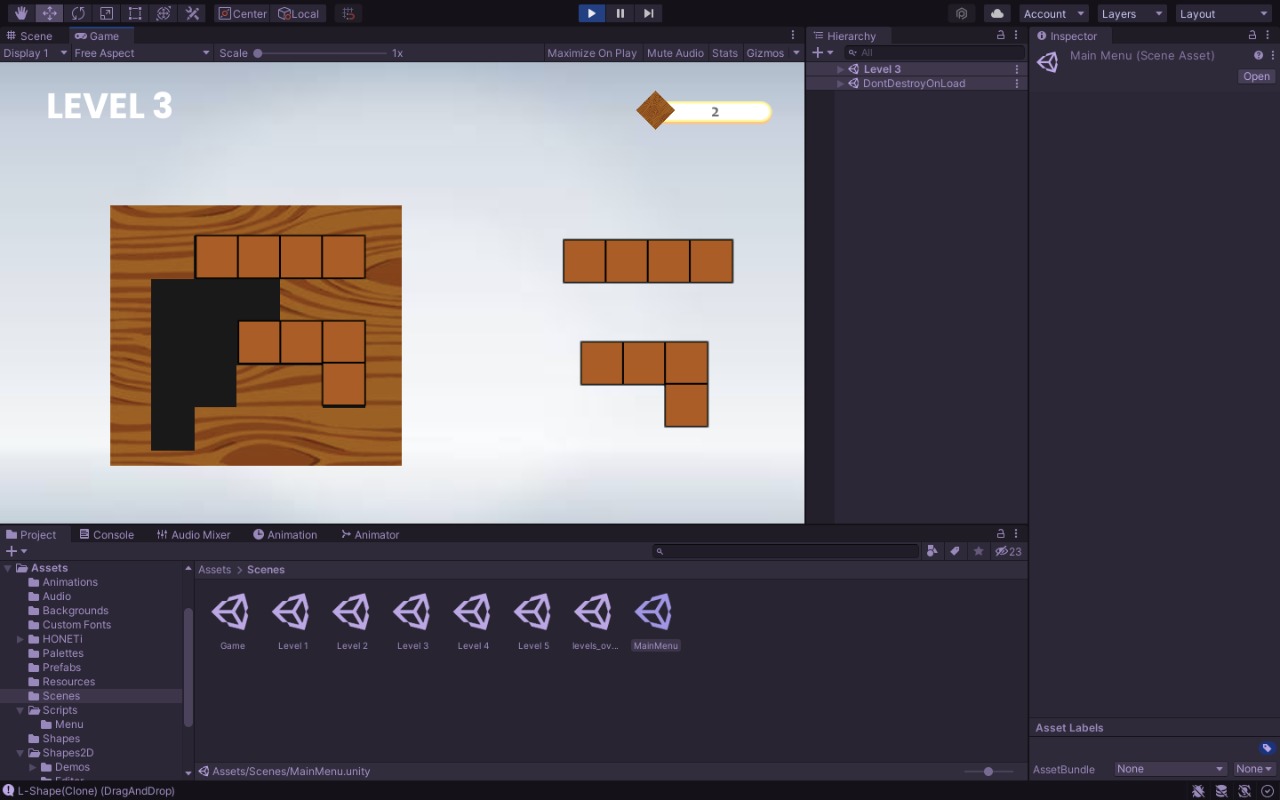Screen dimensions: 1280x800
Task: Open the cloud Services icon
Action: pos(997,13)
